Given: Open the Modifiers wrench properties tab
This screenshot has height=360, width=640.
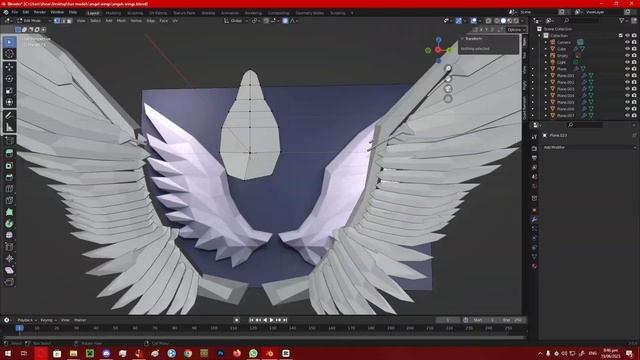Looking at the screenshot, I should pyautogui.click(x=534, y=220).
